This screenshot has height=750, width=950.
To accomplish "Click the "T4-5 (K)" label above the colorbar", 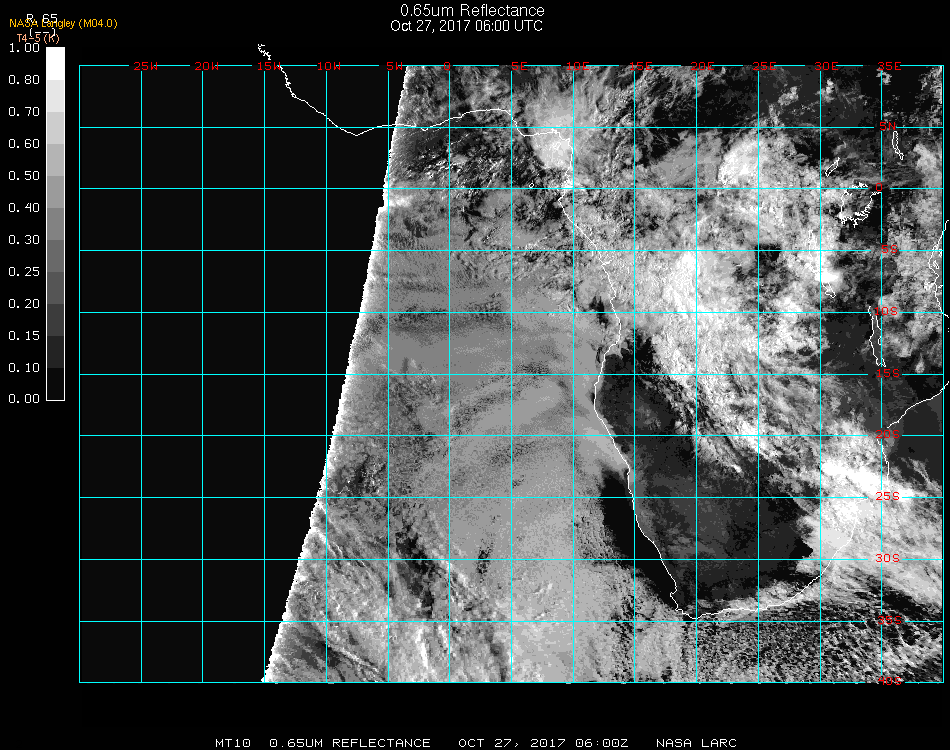I will tap(38, 38).
